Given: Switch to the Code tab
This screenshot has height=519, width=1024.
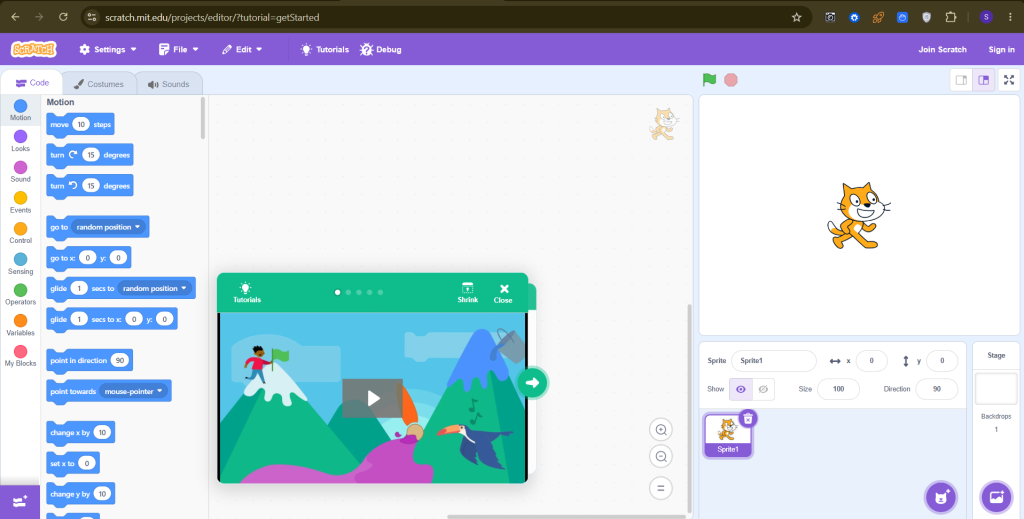Looking at the screenshot, I should point(32,83).
